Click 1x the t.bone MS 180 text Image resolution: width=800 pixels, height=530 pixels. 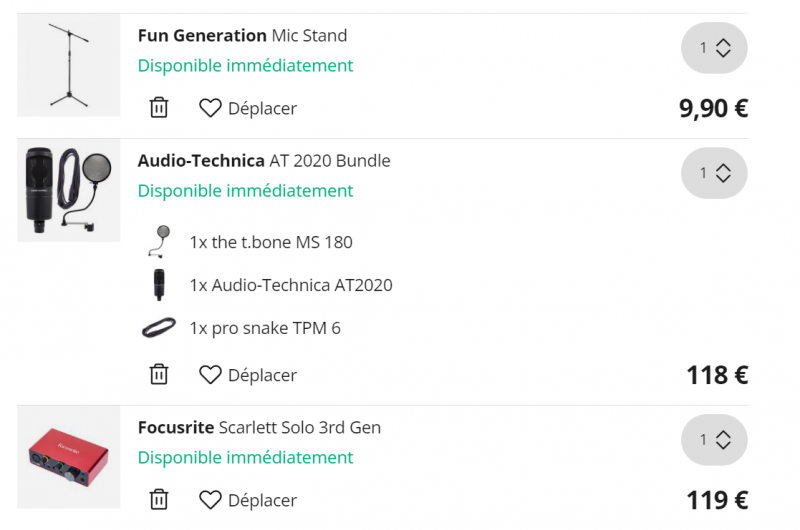click(270, 242)
